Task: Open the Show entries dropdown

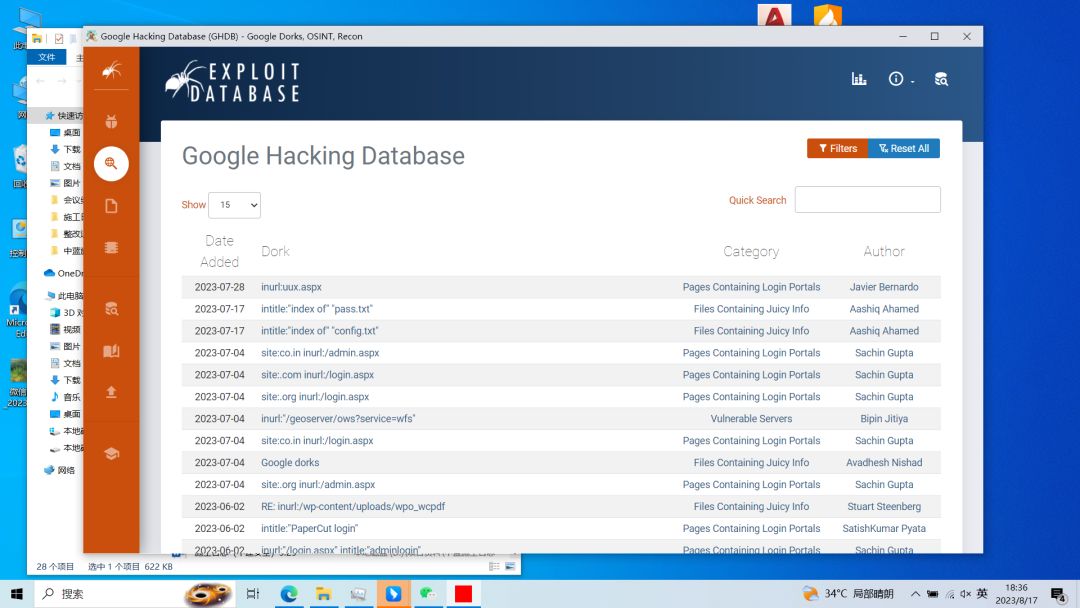Action: point(234,205)
